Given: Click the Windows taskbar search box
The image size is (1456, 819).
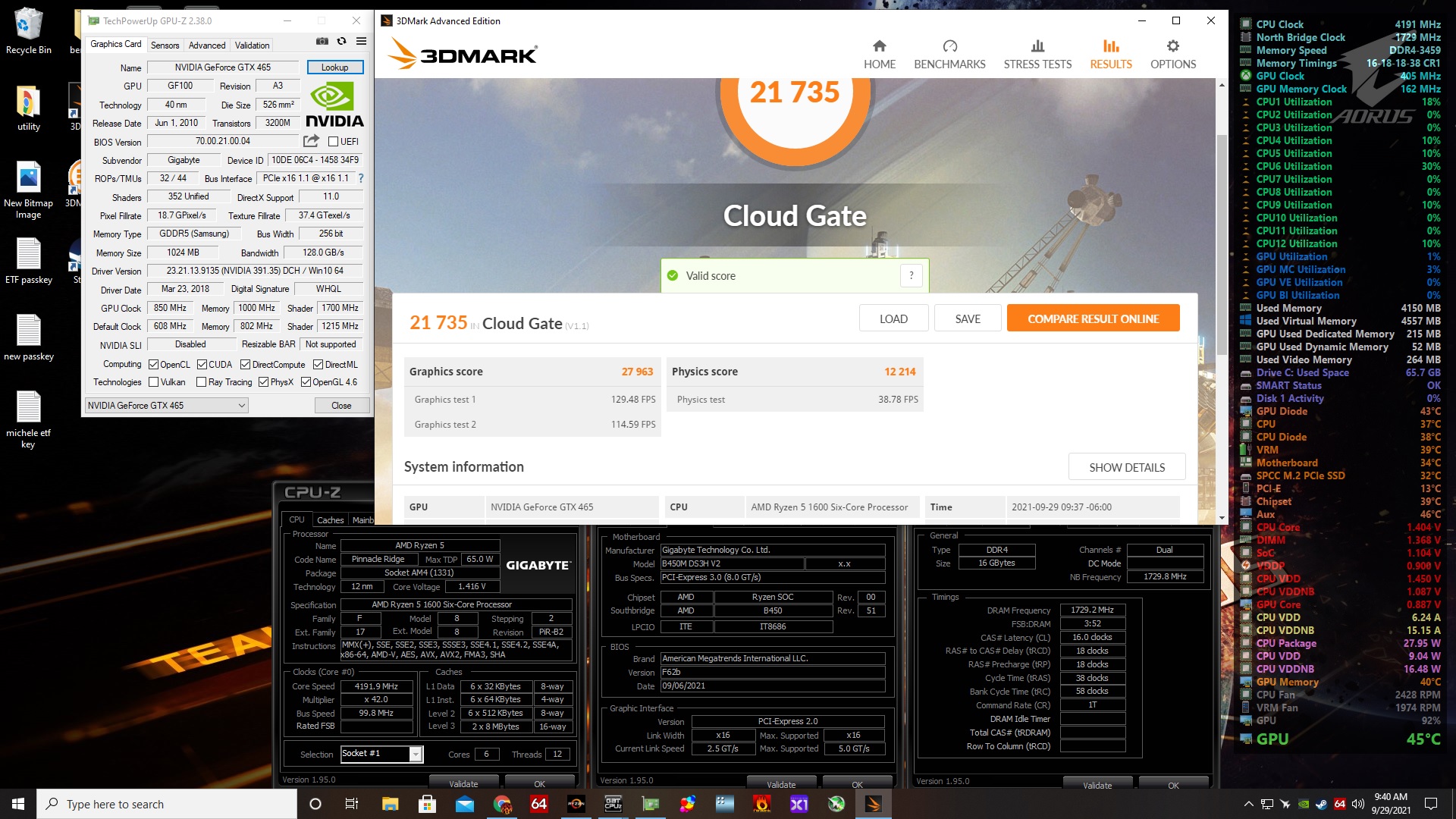Looking at the screenshot, I should click(x=167, y=804).
